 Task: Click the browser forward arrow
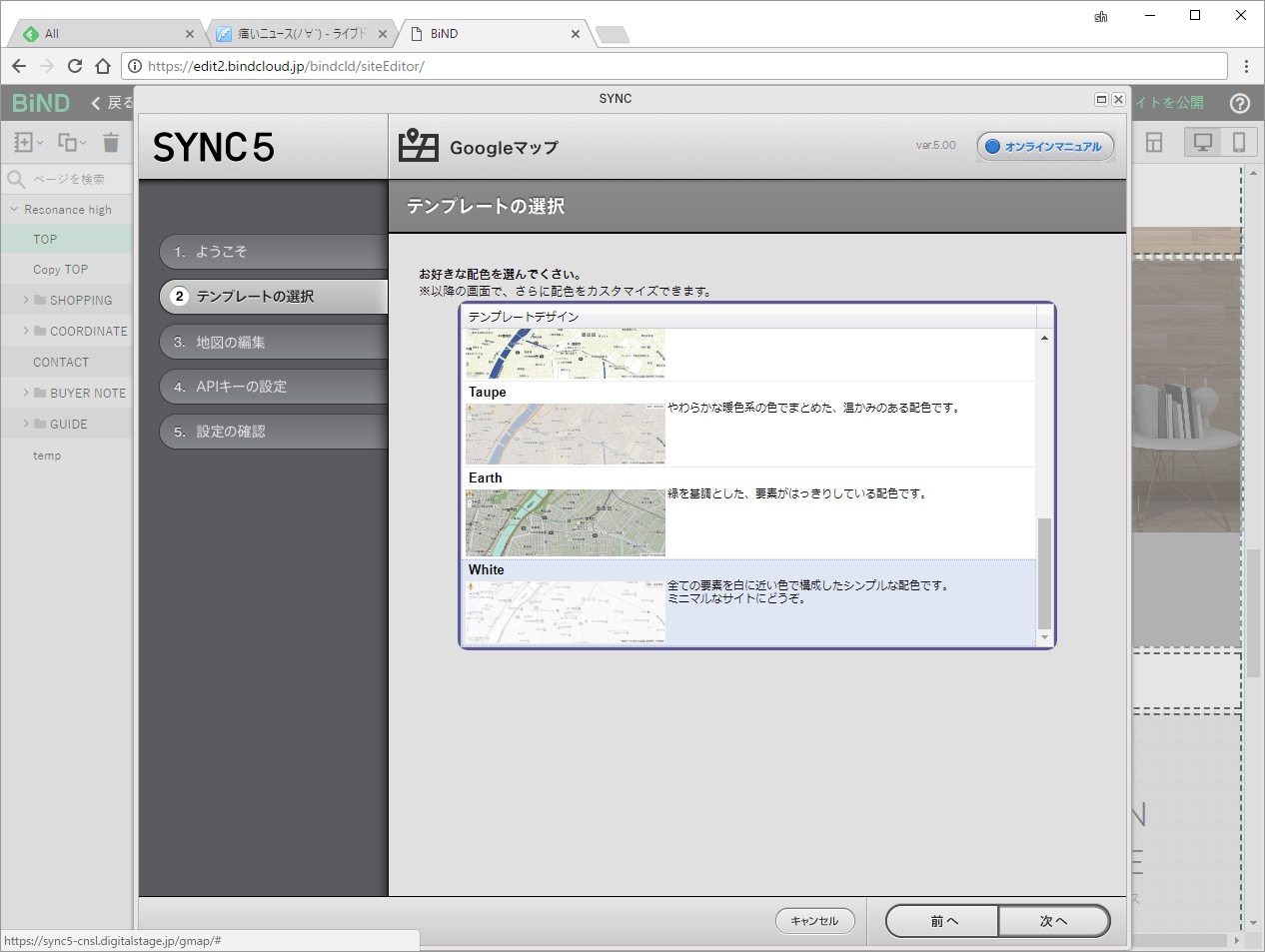(47, 66)
